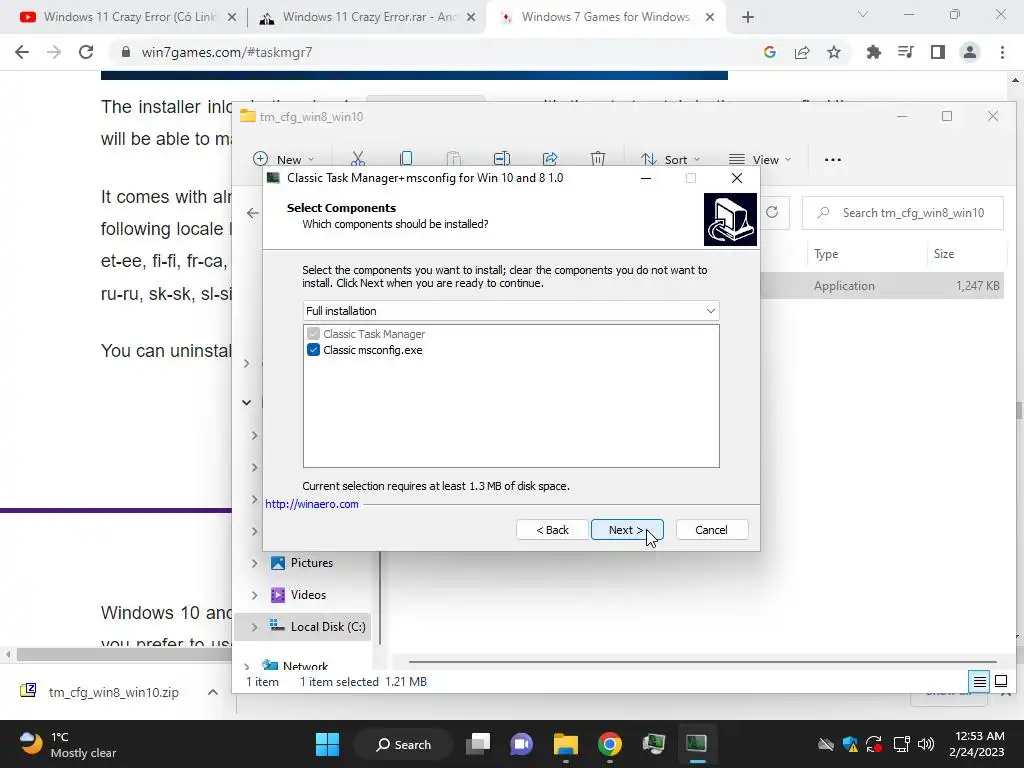This screenshot has width=1024, height=768.
Task: Open the Sort dropdown in Explorer
Action: pos(670,159)
